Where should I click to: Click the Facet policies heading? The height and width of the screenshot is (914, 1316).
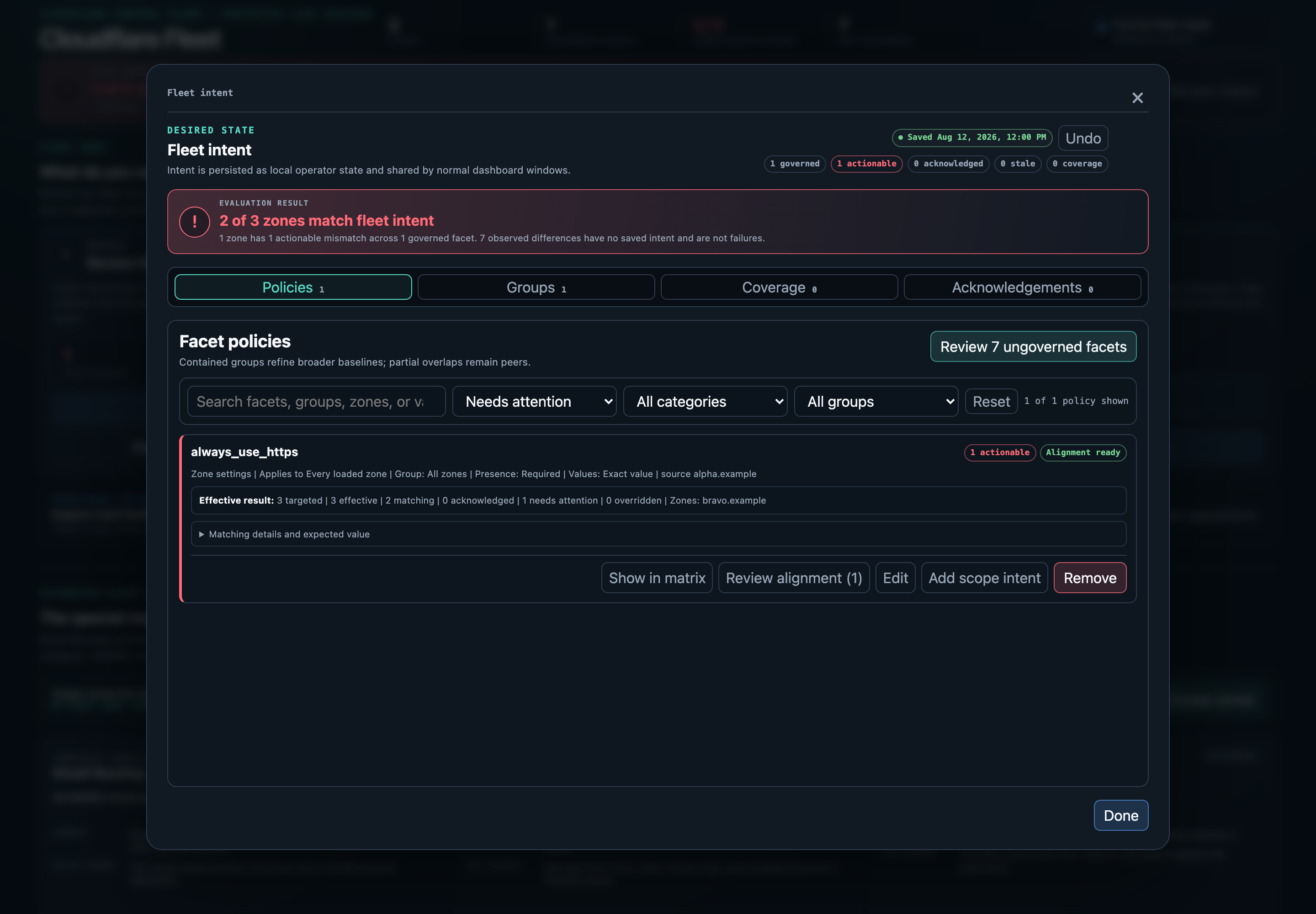[235, 341]
